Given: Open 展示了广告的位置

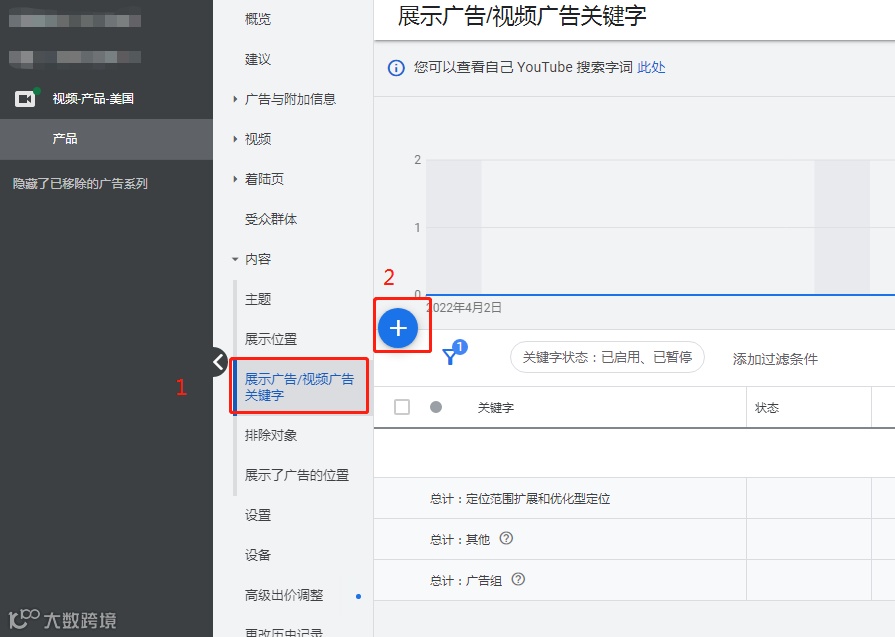Looking at the screenshot, I should (x=297, y=475).
